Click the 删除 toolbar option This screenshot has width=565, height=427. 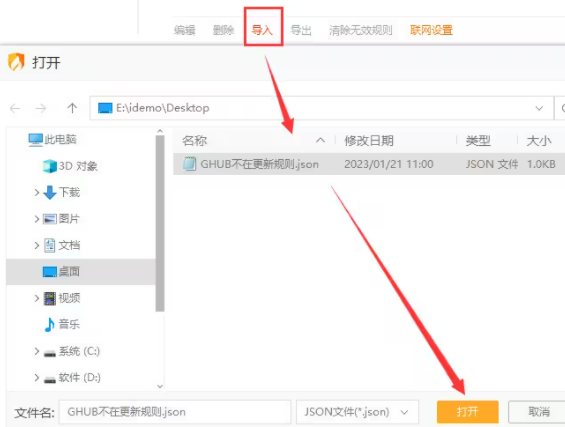[x=223, y=30]
